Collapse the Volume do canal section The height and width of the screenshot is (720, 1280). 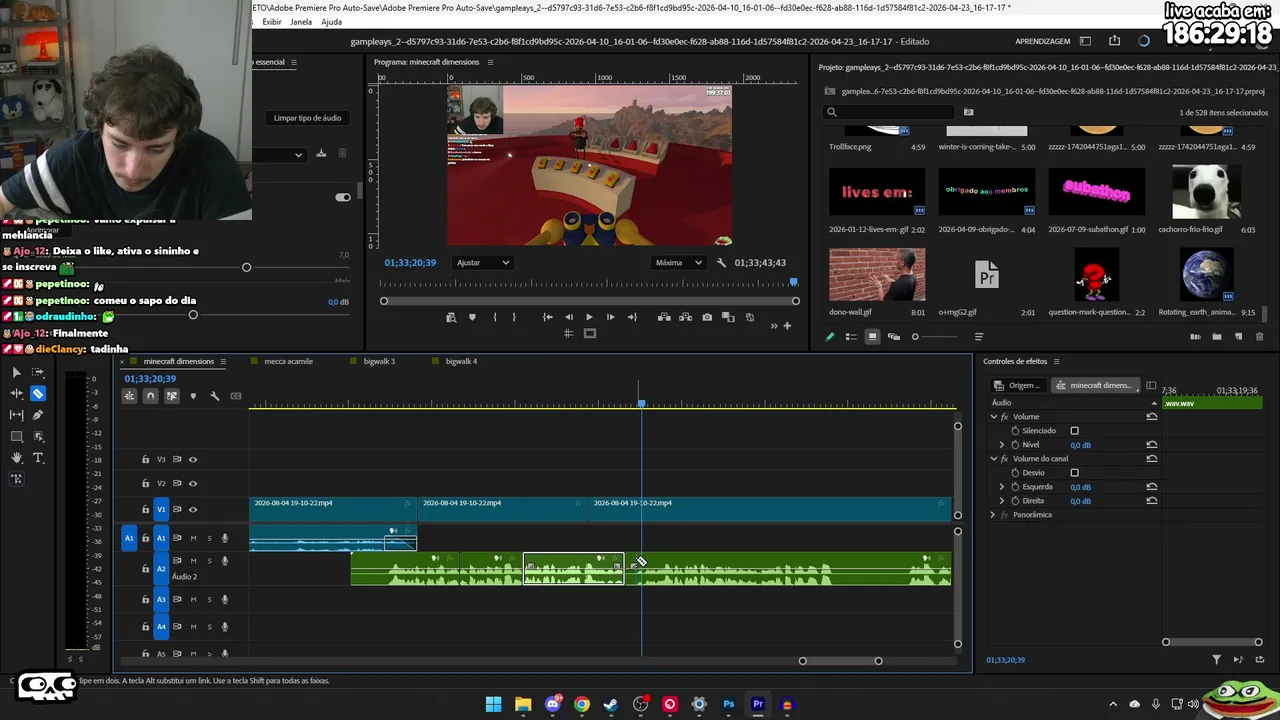coord(993,459)
